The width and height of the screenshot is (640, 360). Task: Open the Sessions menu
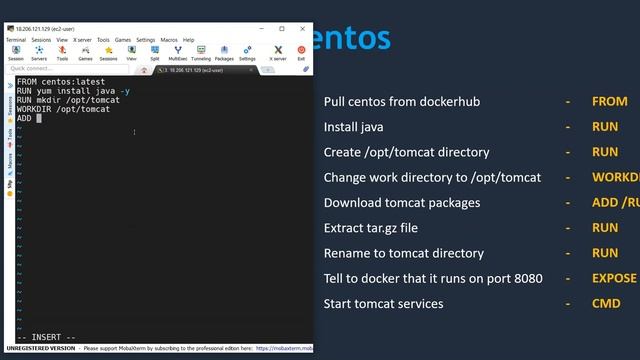pyautogui.click(x=41, y=40)
